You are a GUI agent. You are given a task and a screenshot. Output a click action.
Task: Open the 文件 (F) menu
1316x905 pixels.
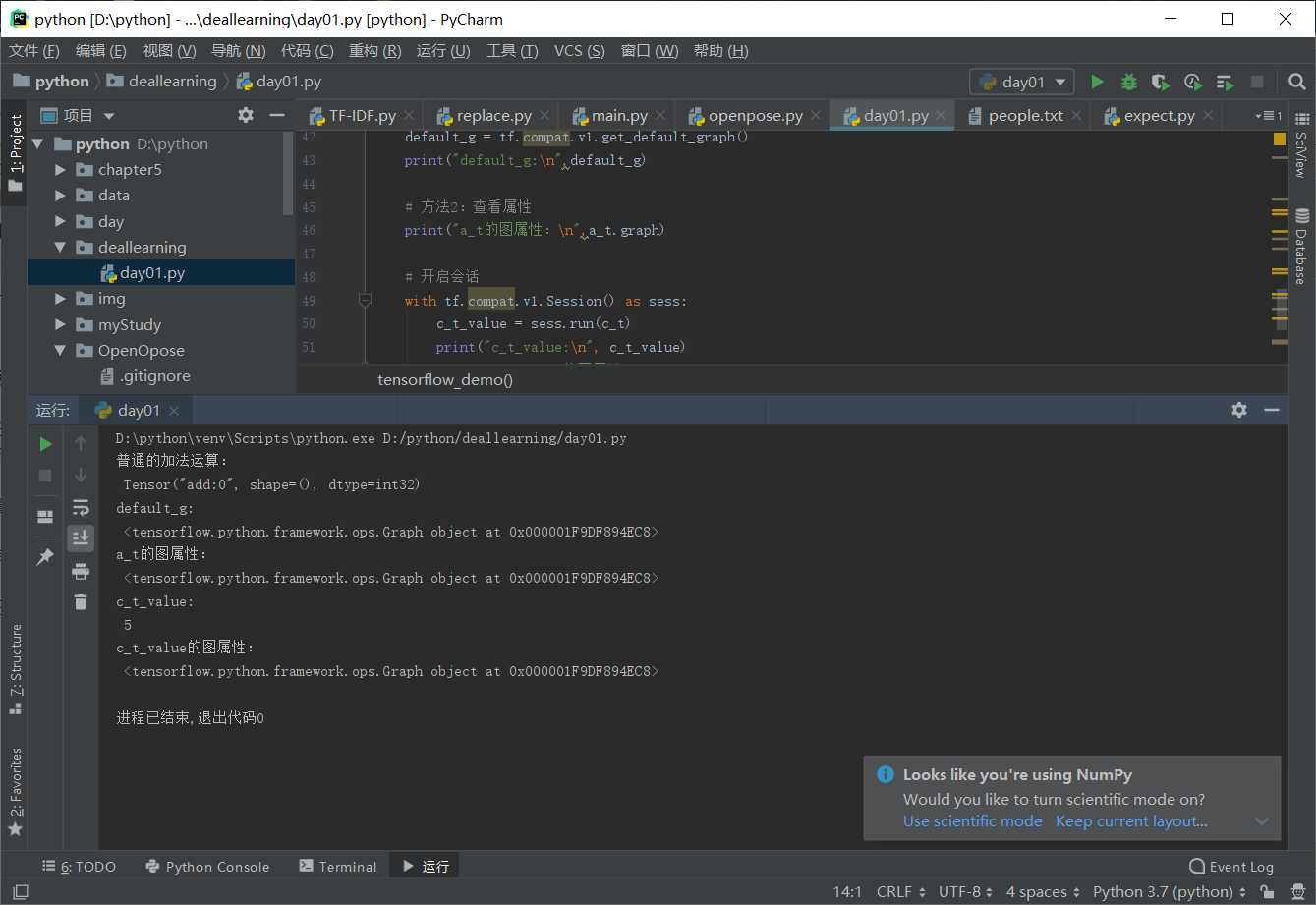[34, 51]
